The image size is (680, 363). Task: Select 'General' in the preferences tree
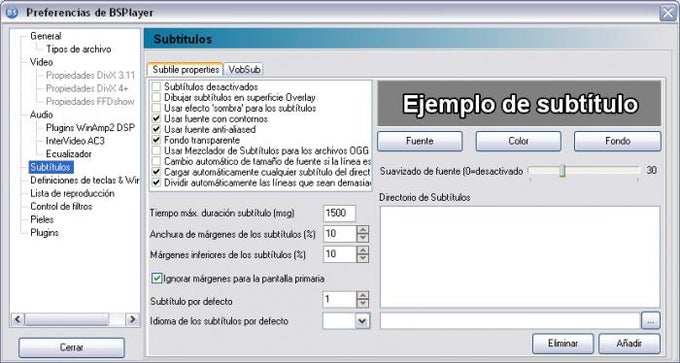coord(46,36)
